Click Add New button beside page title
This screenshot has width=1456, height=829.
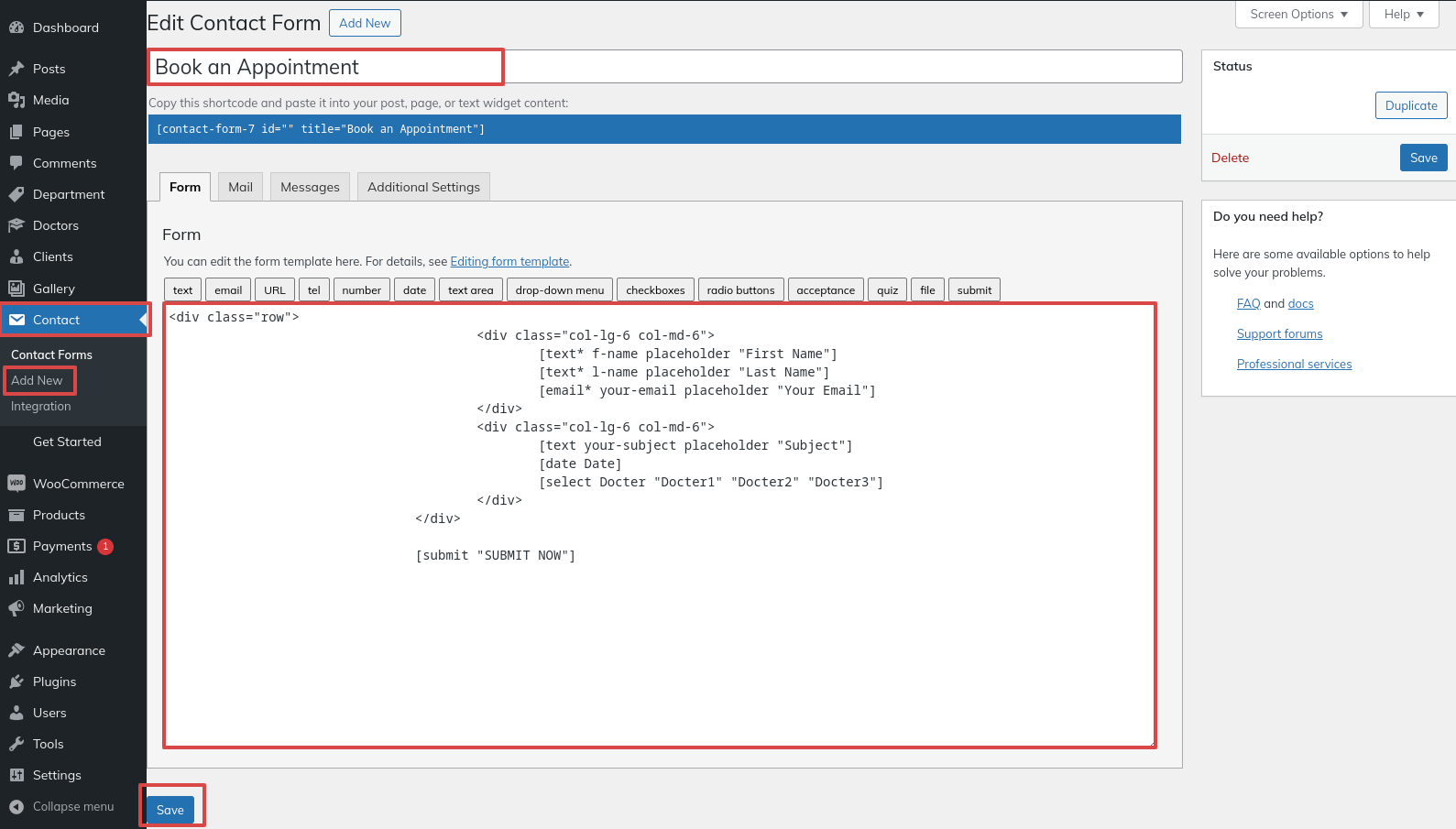point(365,23)
